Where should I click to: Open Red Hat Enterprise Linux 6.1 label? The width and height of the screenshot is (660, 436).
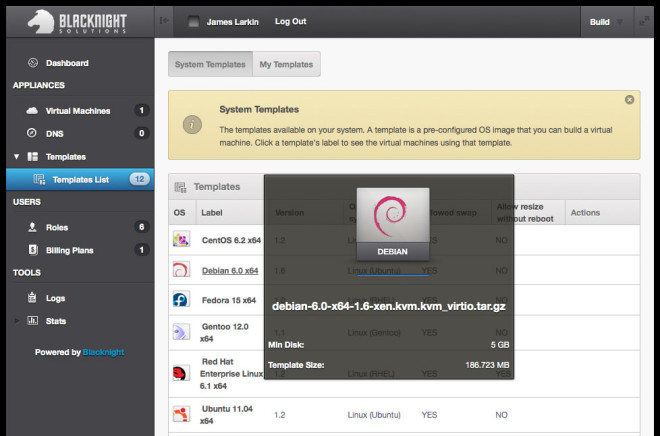tap(232, 374)
